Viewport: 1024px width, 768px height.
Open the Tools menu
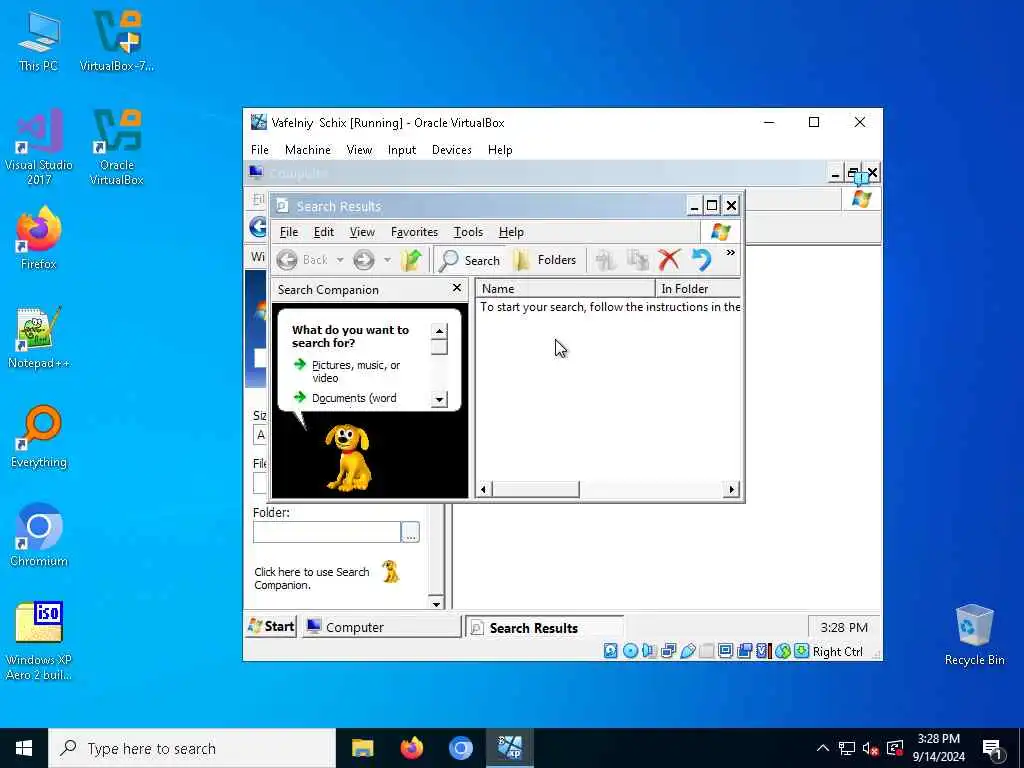[468, 232]
